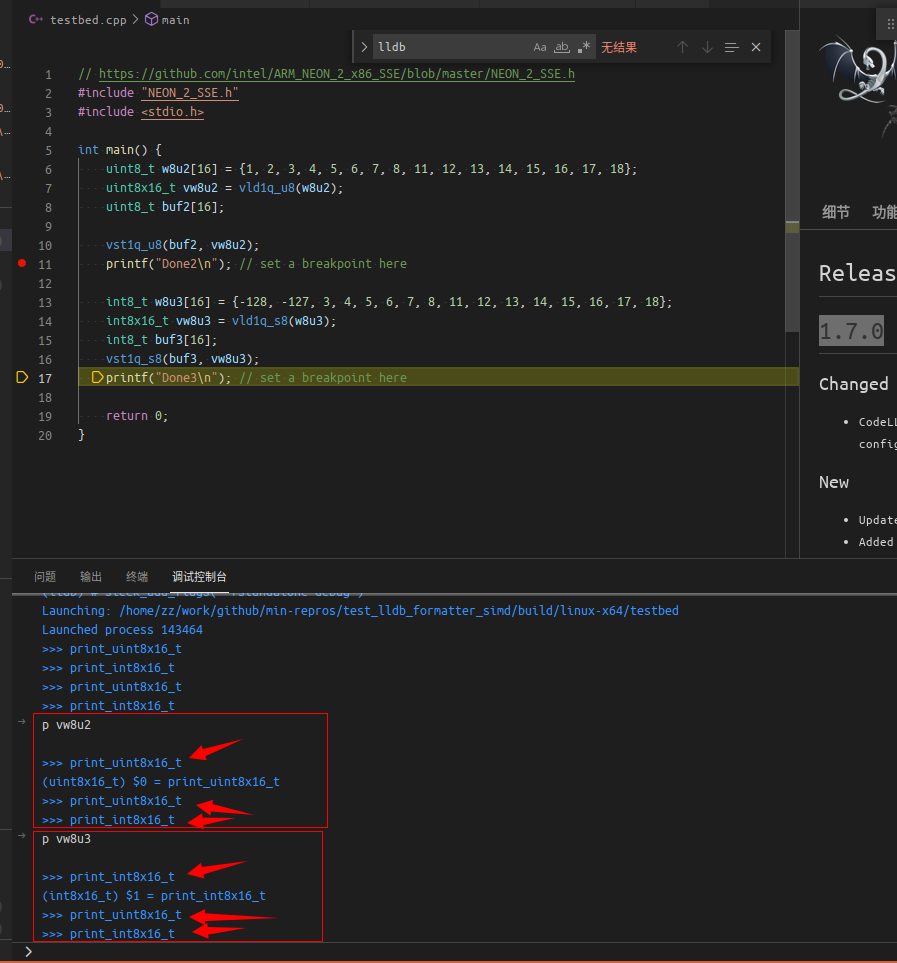Click the 'return 0;' code line
Viewport: 897px width, 963px height.
(137, 416)
